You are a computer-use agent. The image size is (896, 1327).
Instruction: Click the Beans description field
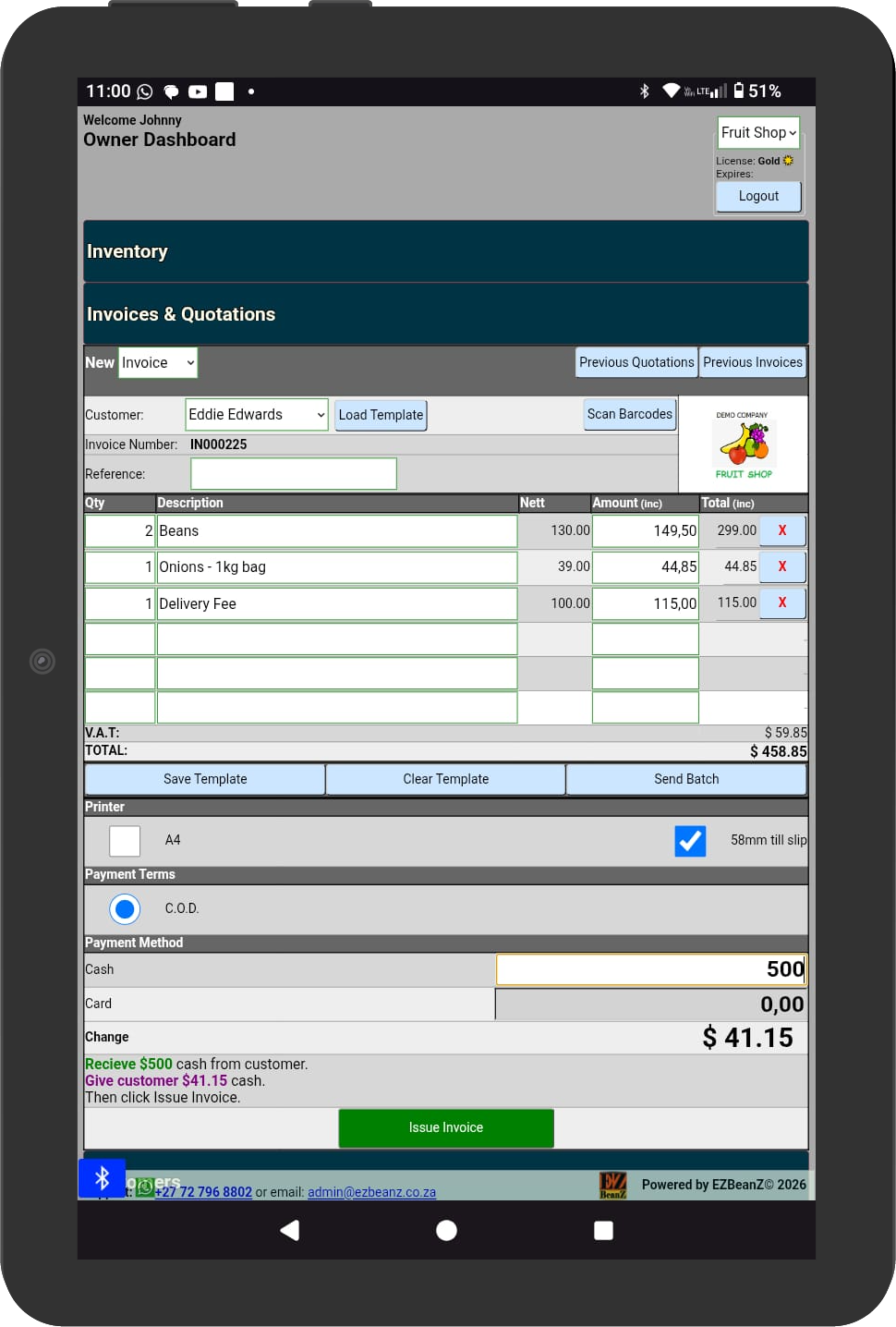337,531
